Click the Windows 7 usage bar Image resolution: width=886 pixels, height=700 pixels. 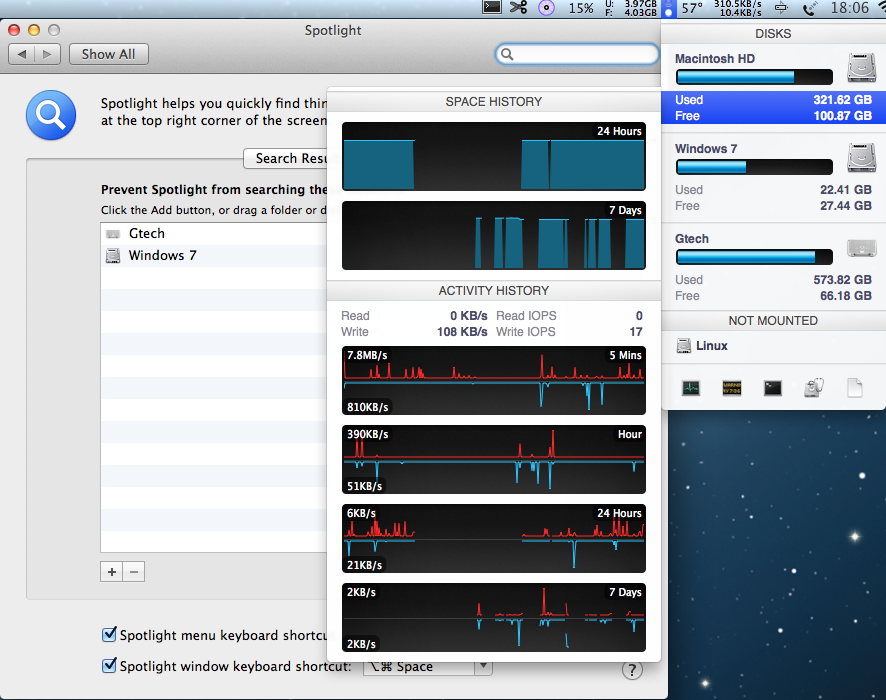pos(754,167)
